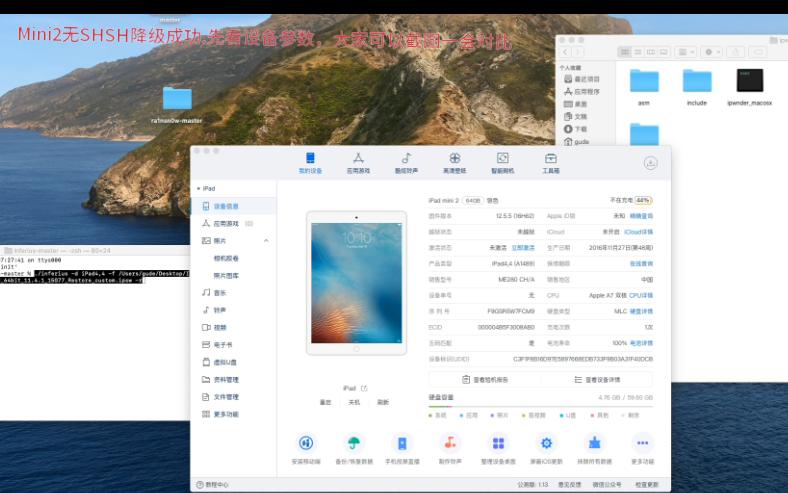Click 查看验机报告 inspection report button
This screenshot has width=788, height=493.
pyautogui.click(x=485, y=379)
